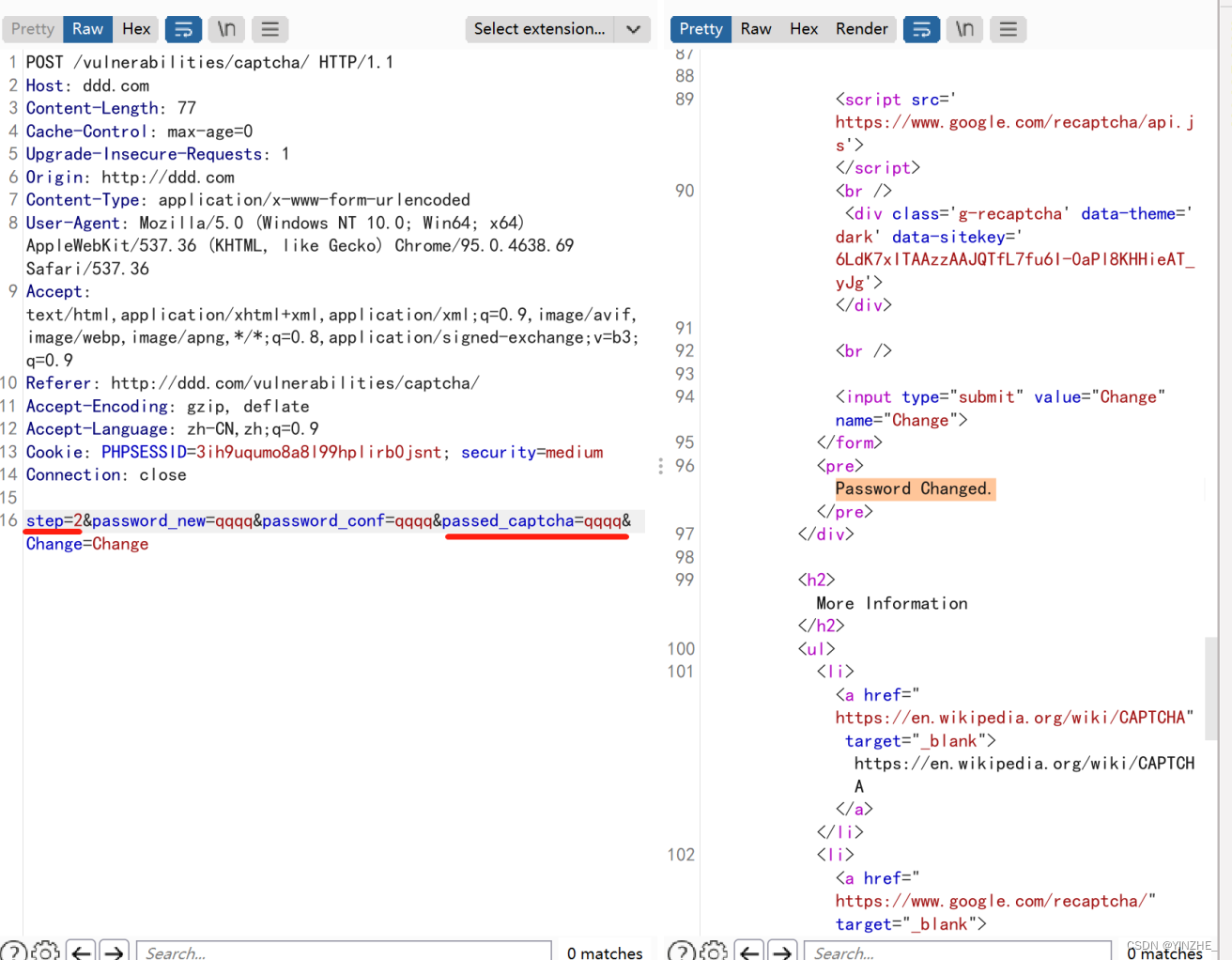Open request panel hamburger options menu

pyautogui.click(x=269, y=29)
